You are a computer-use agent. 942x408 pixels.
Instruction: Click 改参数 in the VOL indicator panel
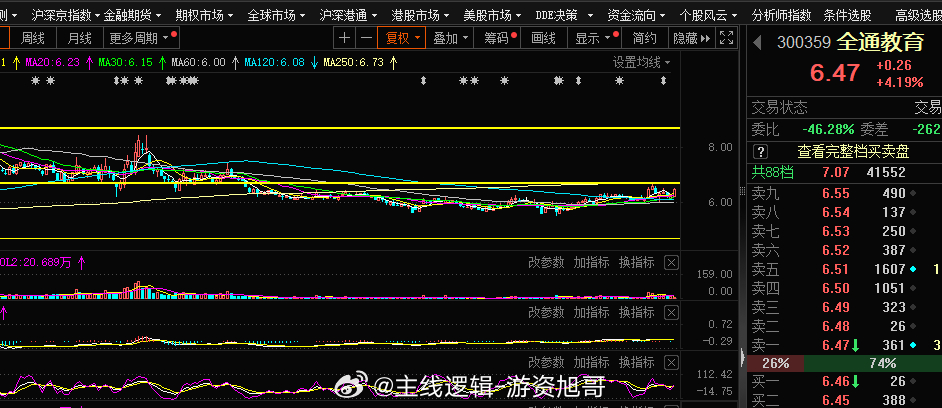point(546,263)
